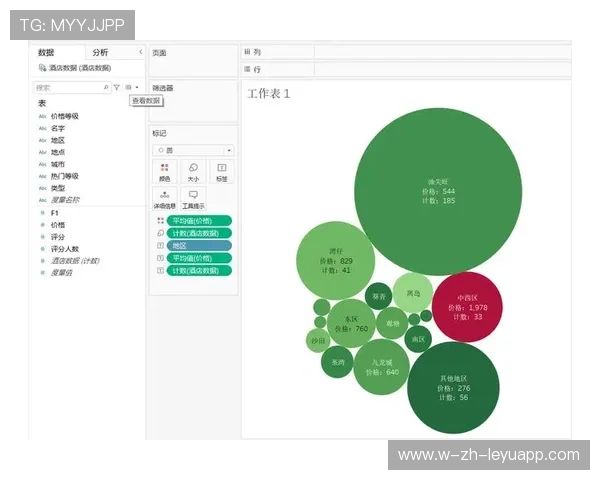Viewport: 600px width, 480px height.
Task: Click the magnifier icon in the search field
Action: pyautogui.click(x=106, y=88)
